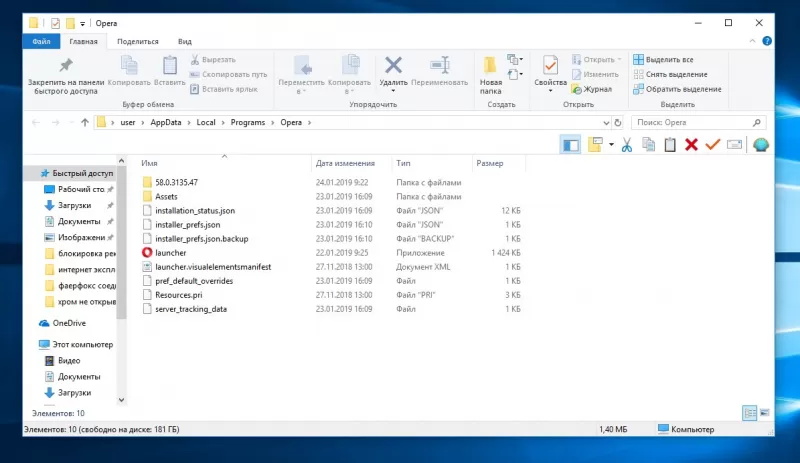
Task: Open the Файл menu tab
Action: coord(41,41)
